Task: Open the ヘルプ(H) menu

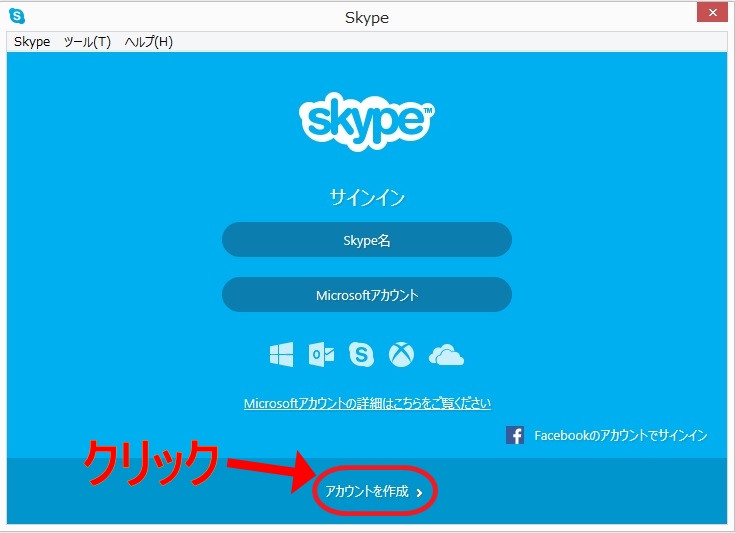Action: tap(149, 42)
